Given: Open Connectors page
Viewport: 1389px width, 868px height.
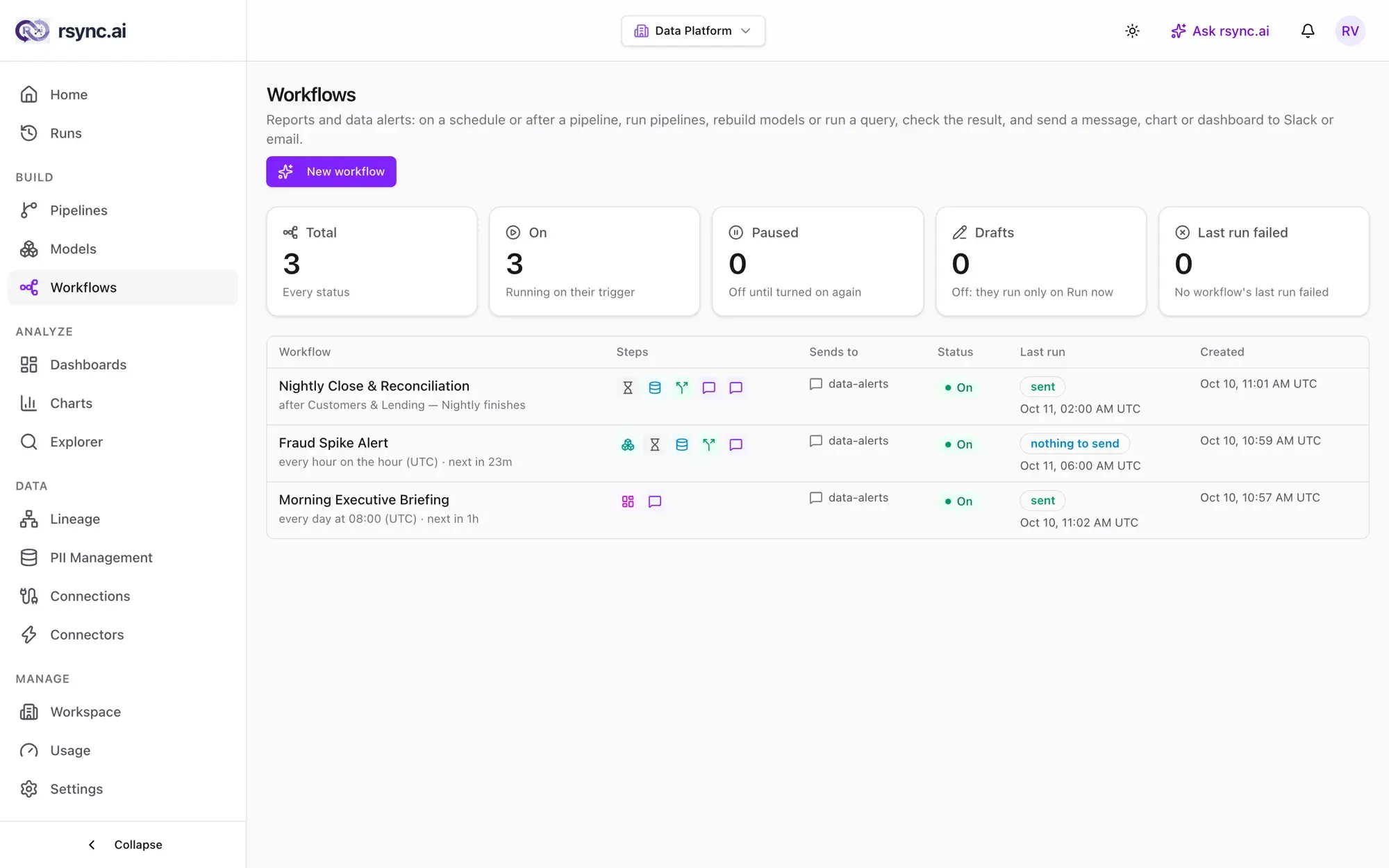Looking at the screenshot, I should tap(123, 635).
